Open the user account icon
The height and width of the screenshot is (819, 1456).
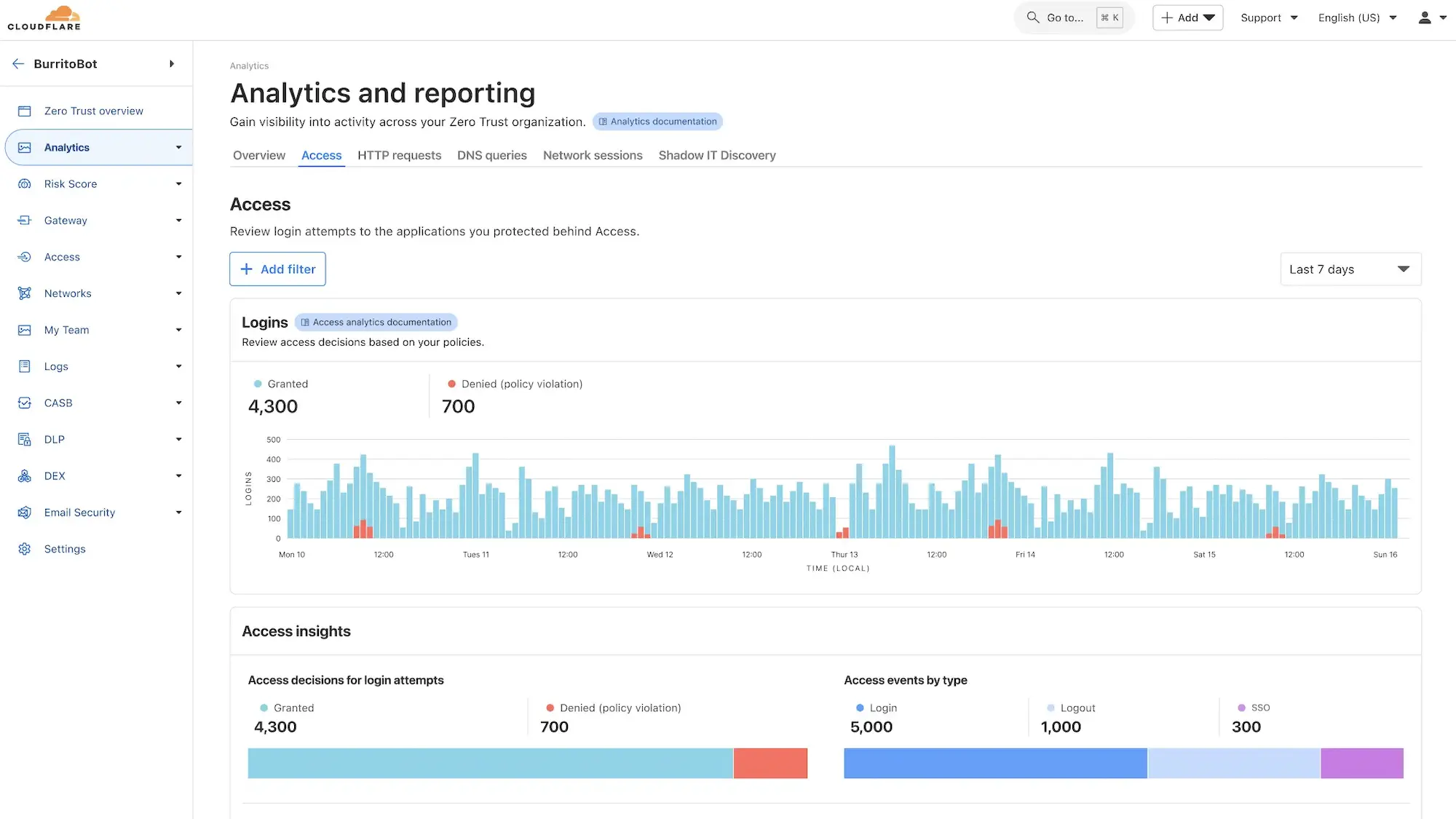pos(1425,17)
